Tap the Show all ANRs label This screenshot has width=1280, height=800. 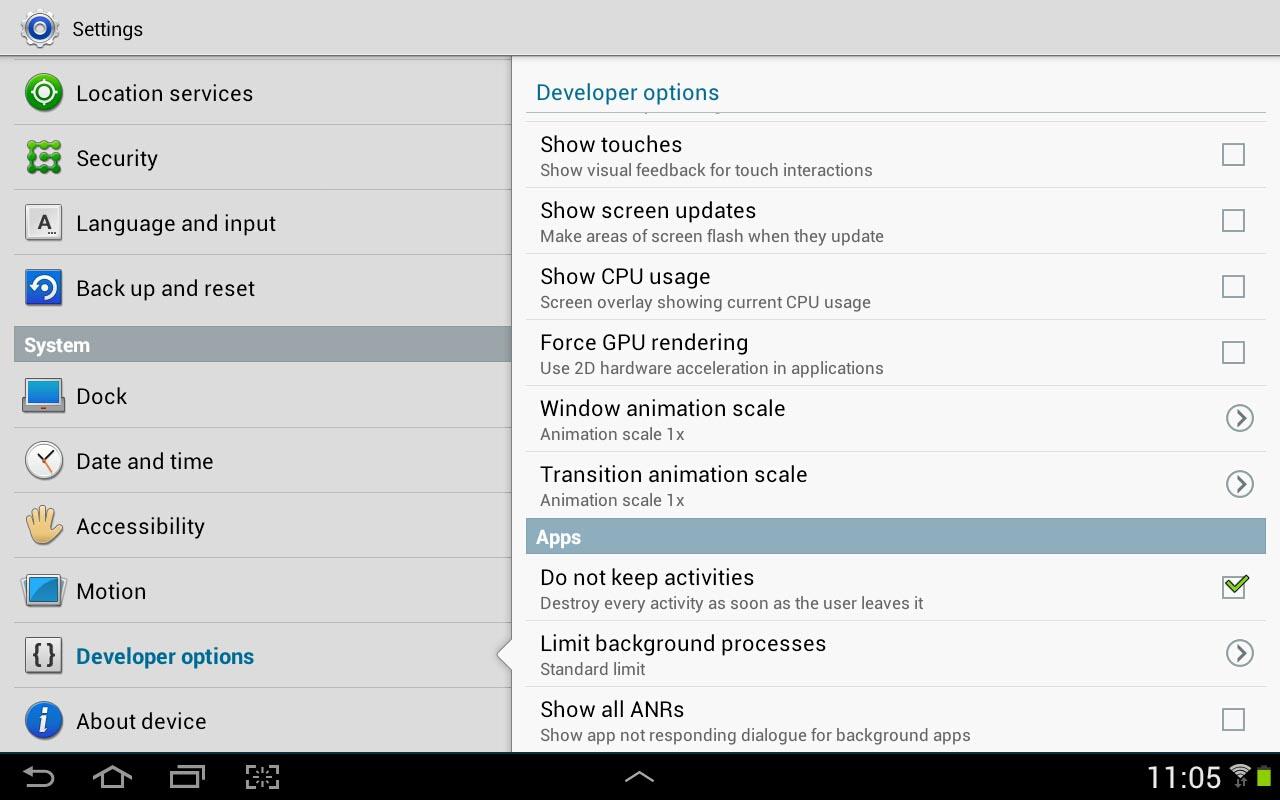612,710
